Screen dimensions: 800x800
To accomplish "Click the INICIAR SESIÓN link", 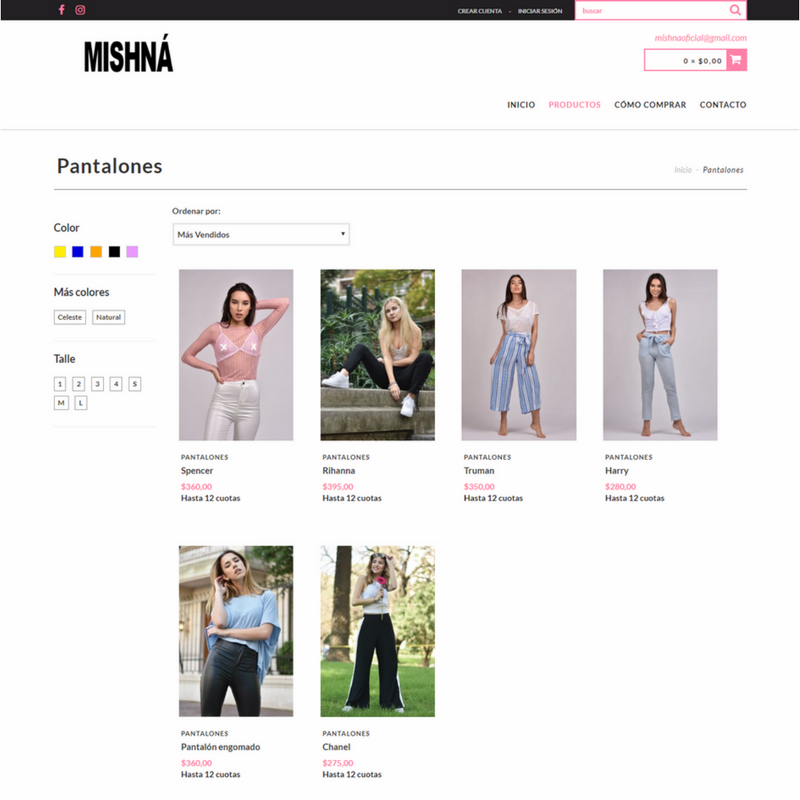I will click(540, 11).
